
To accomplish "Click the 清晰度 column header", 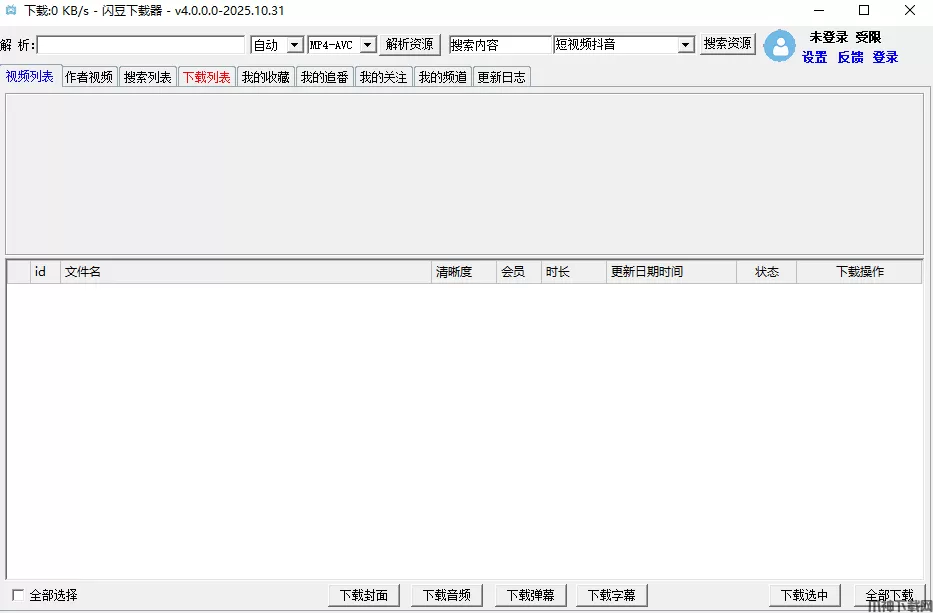I will pyautogui.click(x=464, y=272).
